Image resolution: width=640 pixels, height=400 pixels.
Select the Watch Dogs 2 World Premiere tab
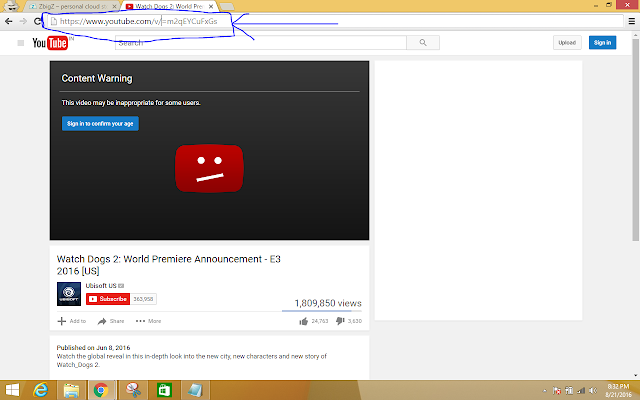pyautogui.click(x=169, y=7)
